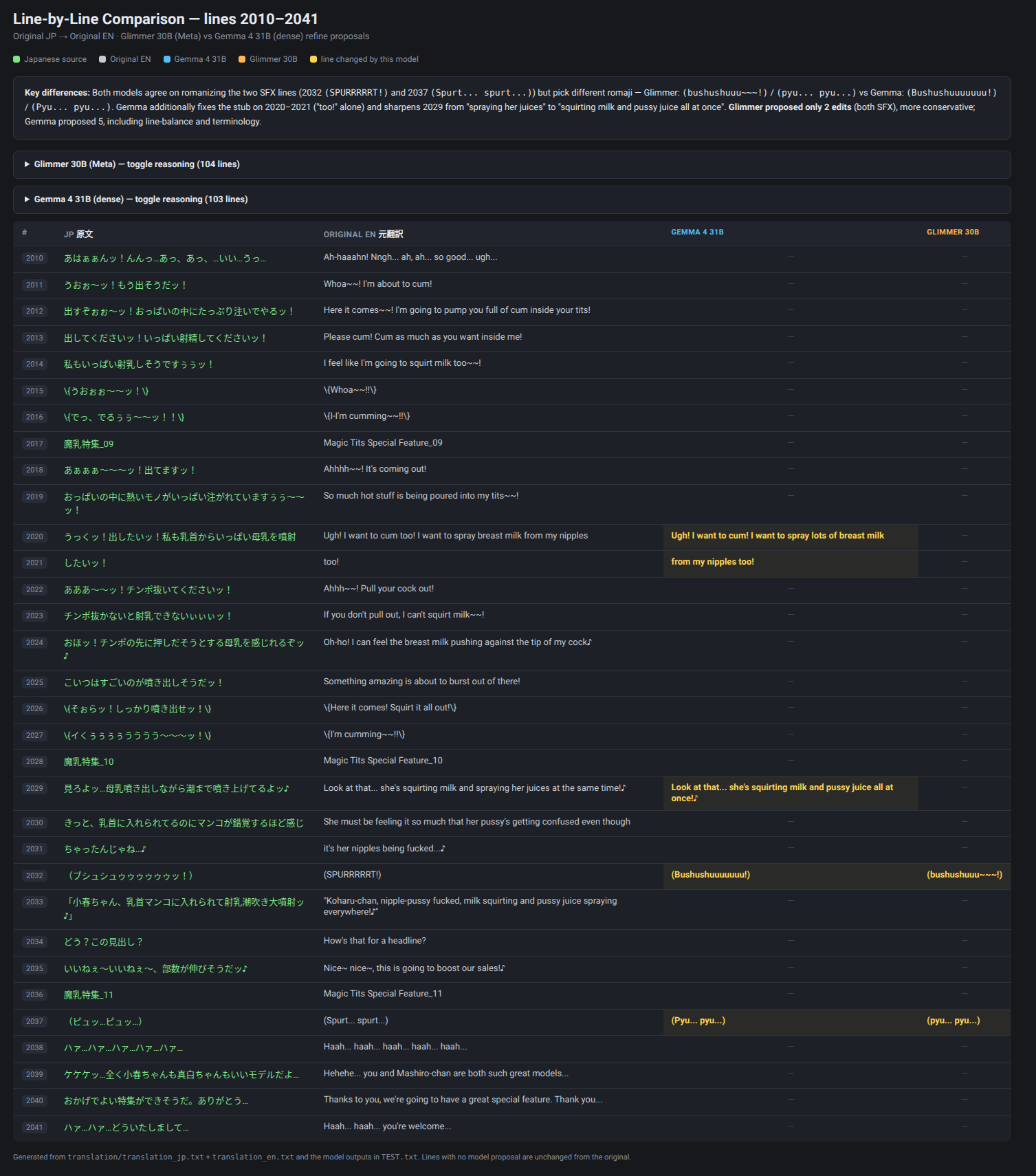
Task: Click the blue Gemma 4 31B legend swatch
Action: (167, 59)
